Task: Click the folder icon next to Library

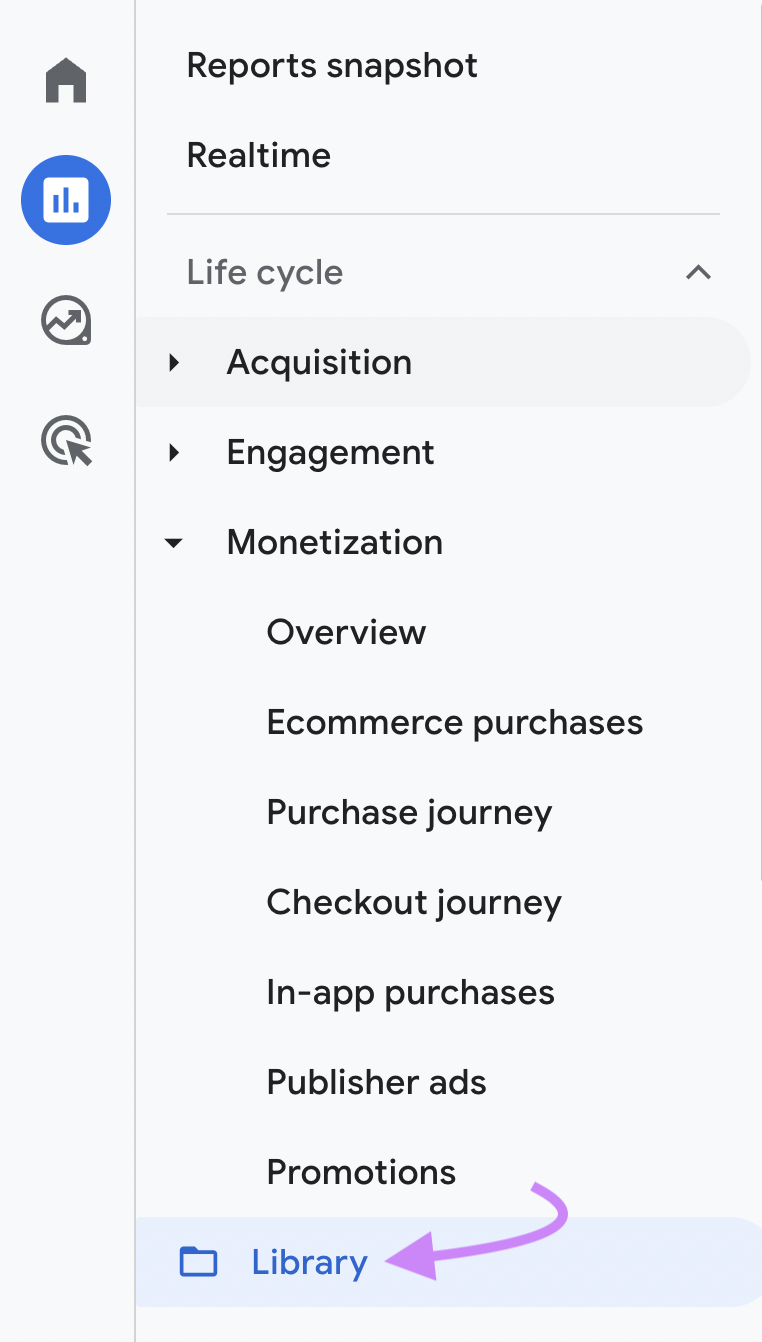Action: [198, 1262]
